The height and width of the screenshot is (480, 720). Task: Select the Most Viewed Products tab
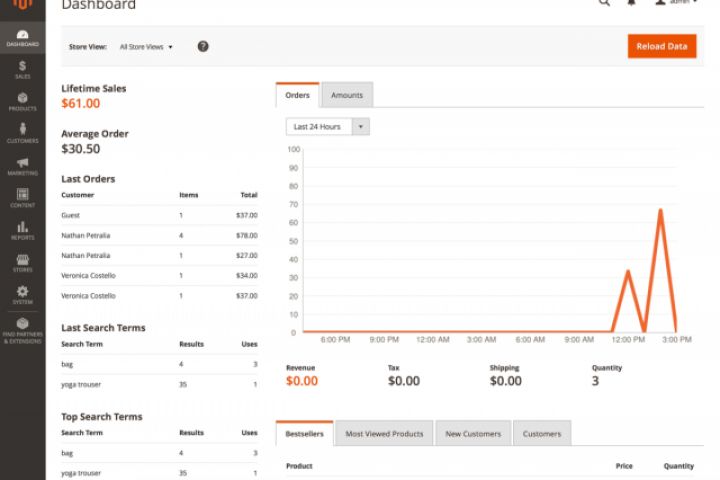coord(384,433)
